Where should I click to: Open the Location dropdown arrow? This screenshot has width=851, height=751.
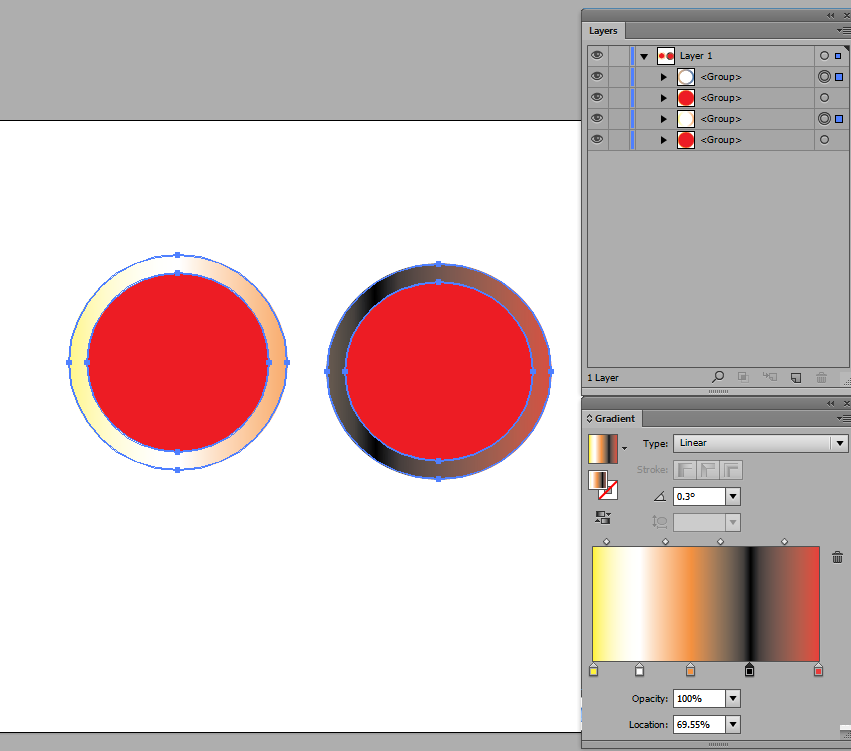point(733,724)
